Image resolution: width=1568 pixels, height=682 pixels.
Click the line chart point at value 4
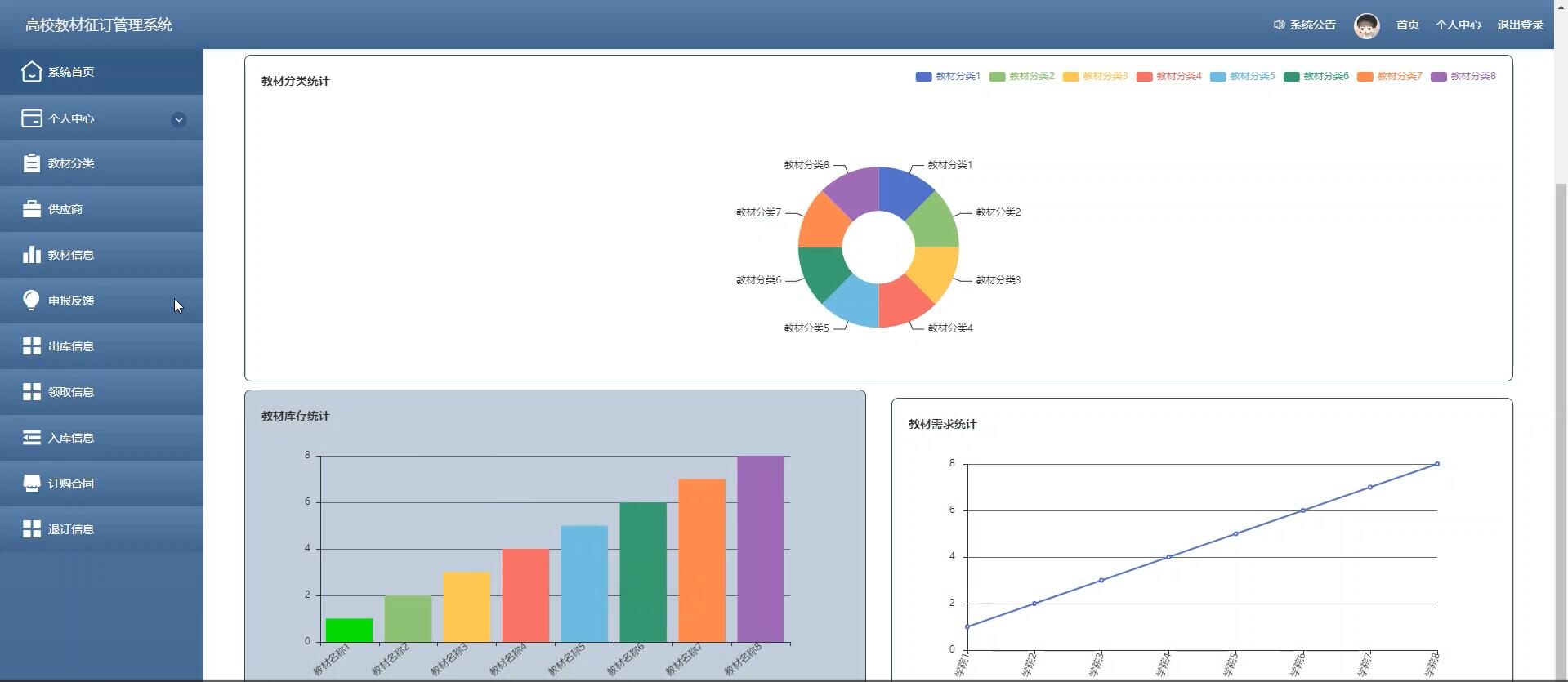[1168, 557]
